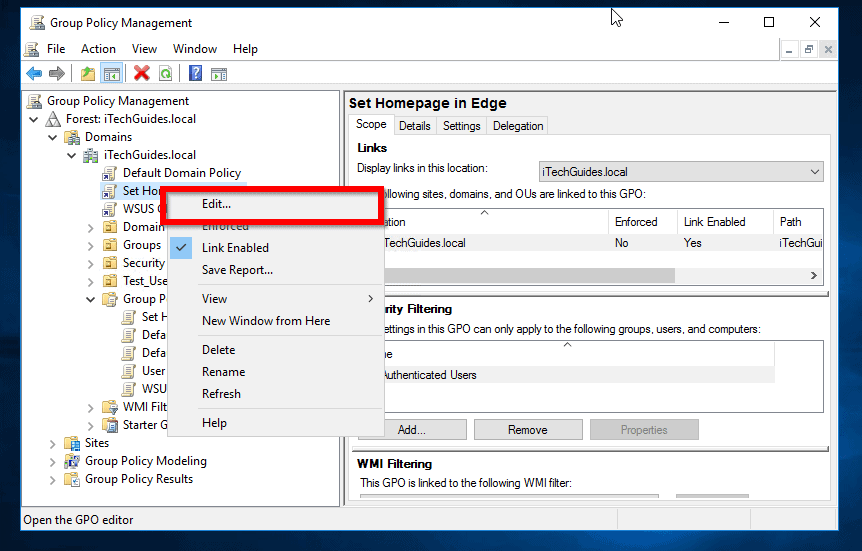Open the Window menu
Screen dimensions: 862x551
pos(195,49)
